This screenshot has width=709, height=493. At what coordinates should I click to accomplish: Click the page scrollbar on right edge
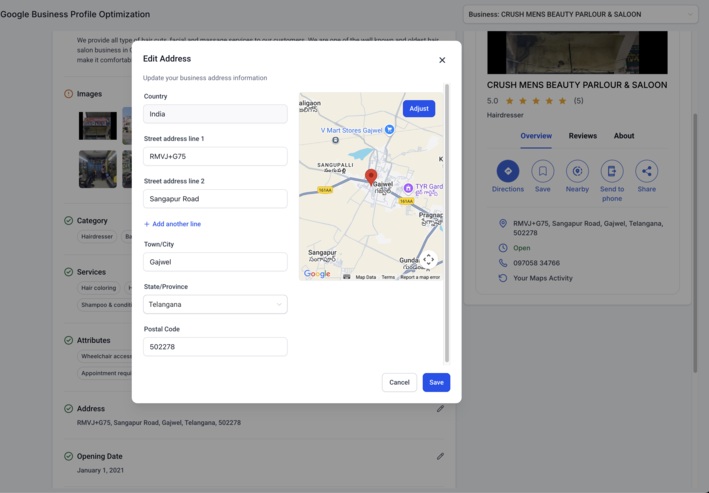tap(695, 243)
